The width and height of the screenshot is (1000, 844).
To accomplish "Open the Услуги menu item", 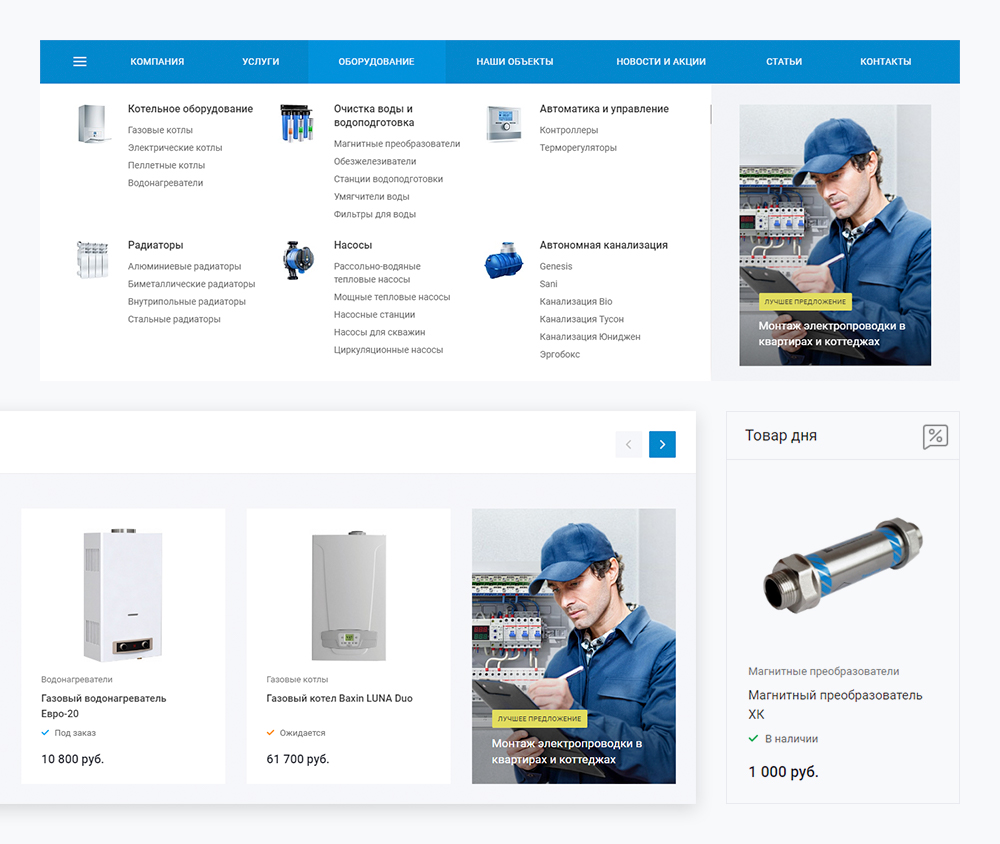I will (x=260, y=62).
